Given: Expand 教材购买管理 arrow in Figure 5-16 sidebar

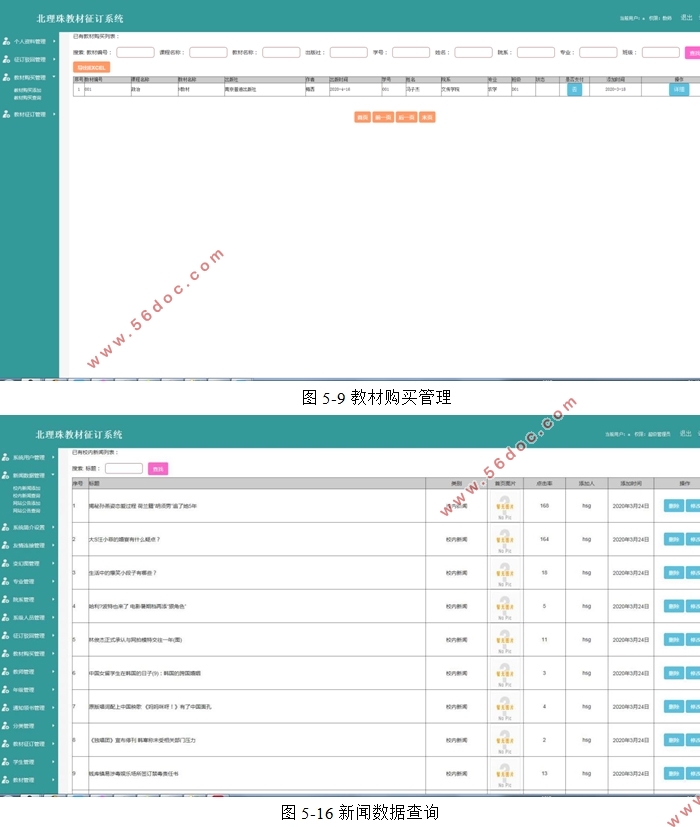Looking at the screenshot, I should 53,653.
